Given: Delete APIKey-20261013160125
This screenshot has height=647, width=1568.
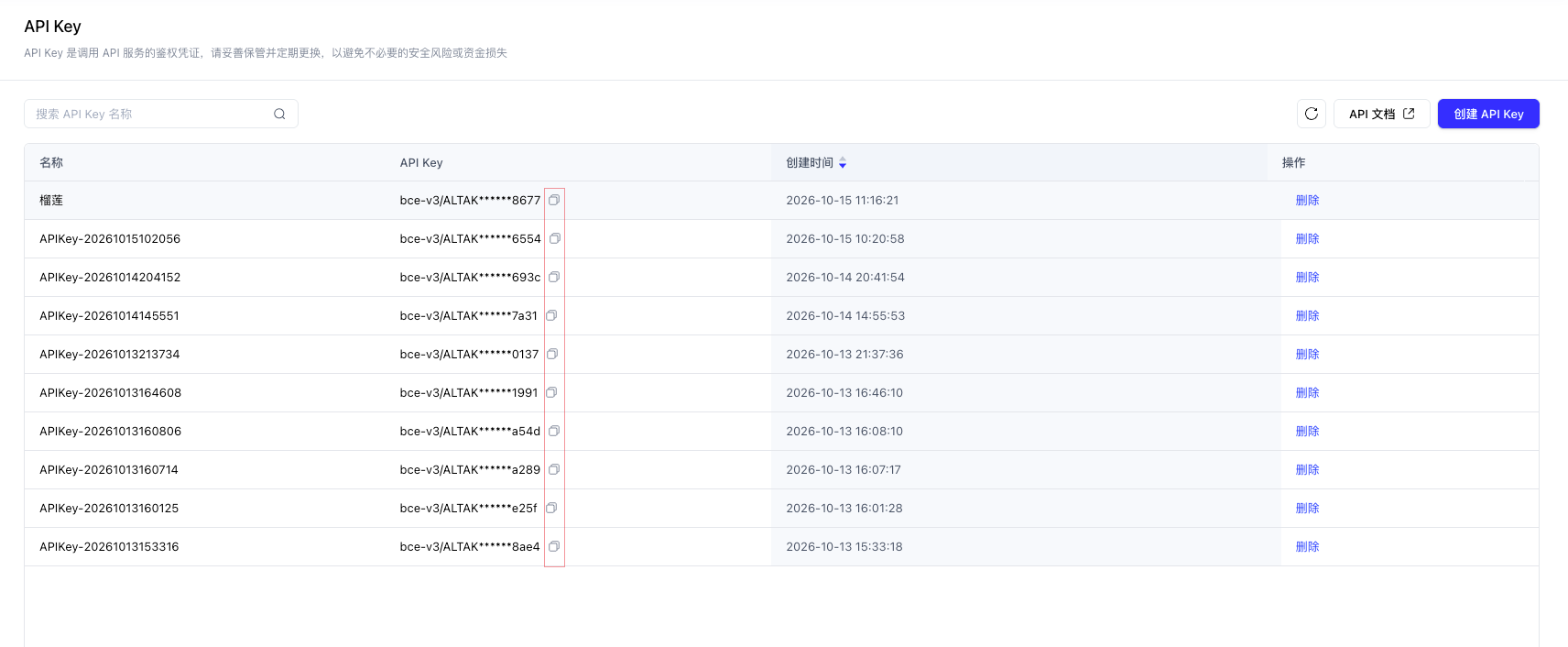Looking at the screenshot, I should click(x=1307, y=509).
